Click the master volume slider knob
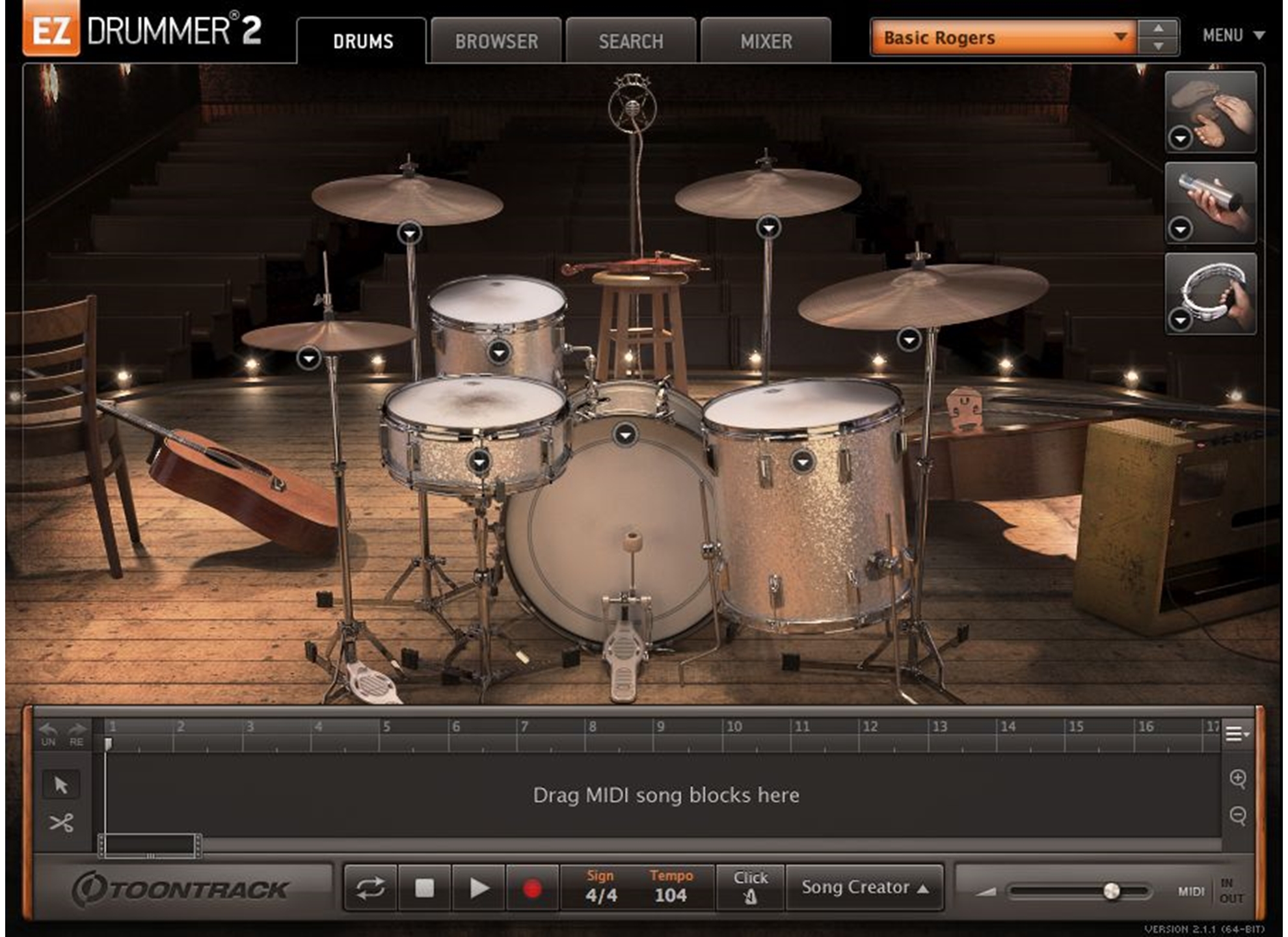 coord(1112,891)
